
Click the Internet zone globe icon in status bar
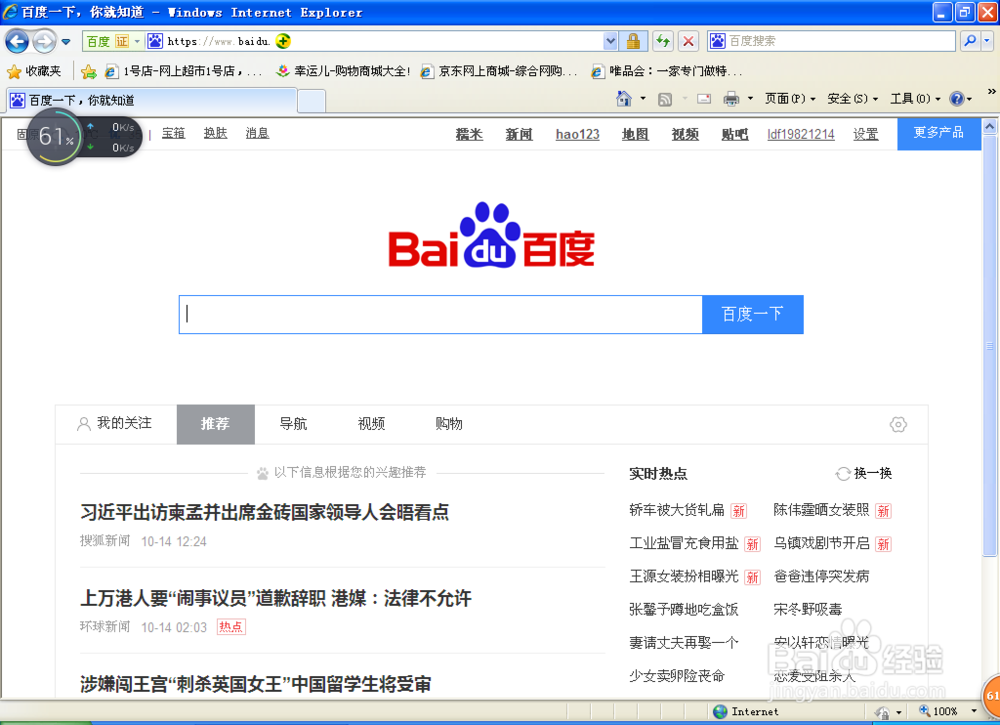(x=720, y=712)
